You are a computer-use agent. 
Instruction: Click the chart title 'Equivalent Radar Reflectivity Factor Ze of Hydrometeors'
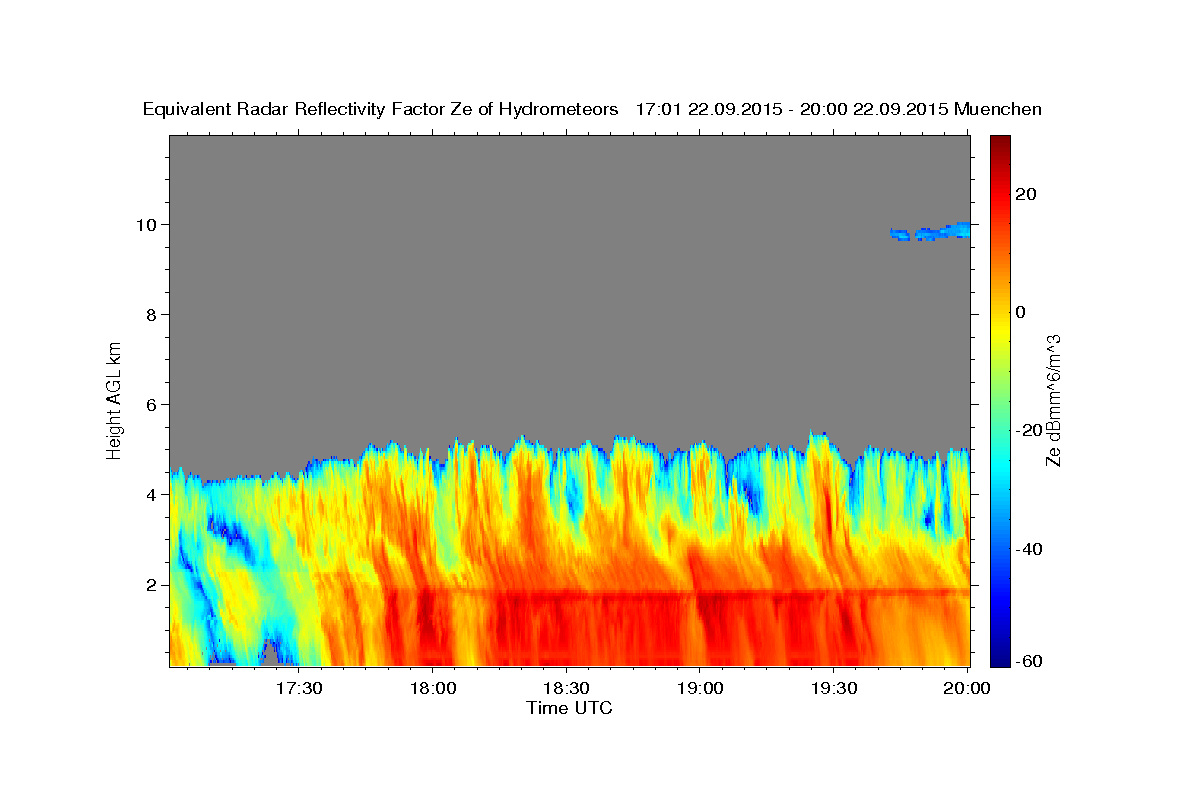pyautogui.click(x=381, y=109)
